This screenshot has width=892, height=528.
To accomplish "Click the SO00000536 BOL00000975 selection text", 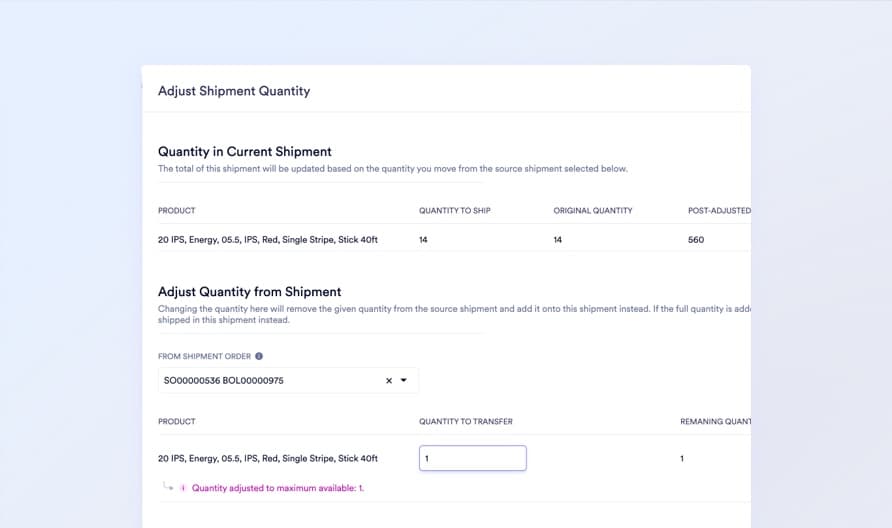I will (x=224, y=381).
